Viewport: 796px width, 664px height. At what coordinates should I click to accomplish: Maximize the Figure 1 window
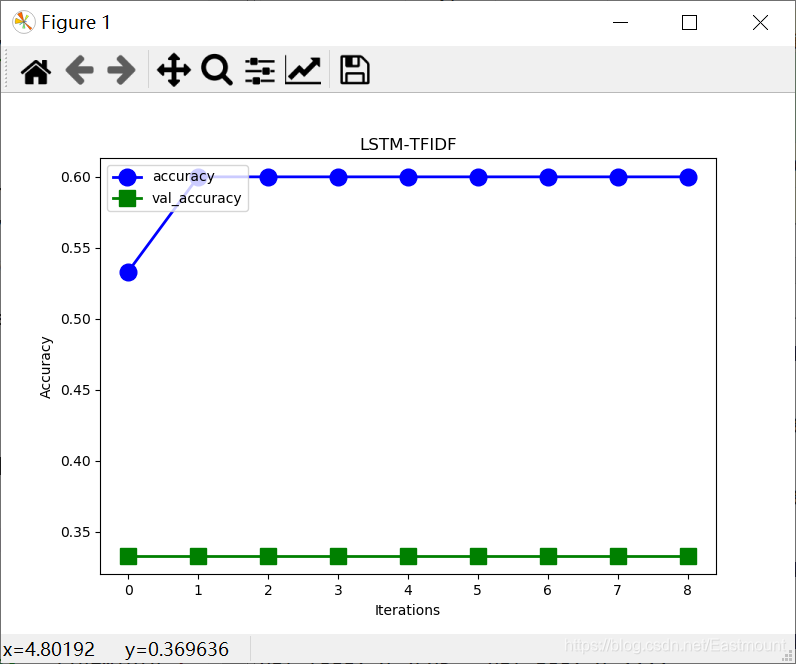(689, 22)
